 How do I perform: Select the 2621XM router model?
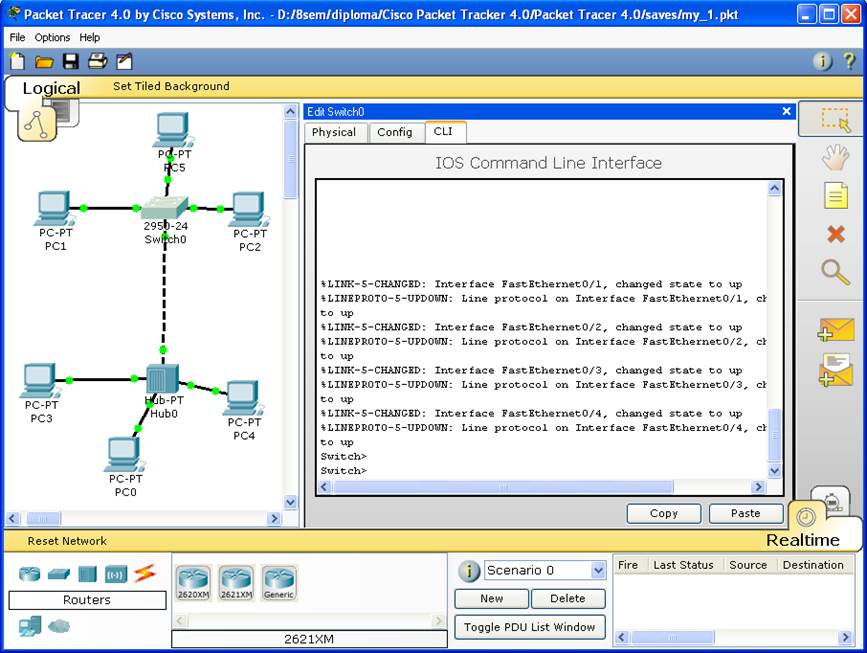(236, 582)
